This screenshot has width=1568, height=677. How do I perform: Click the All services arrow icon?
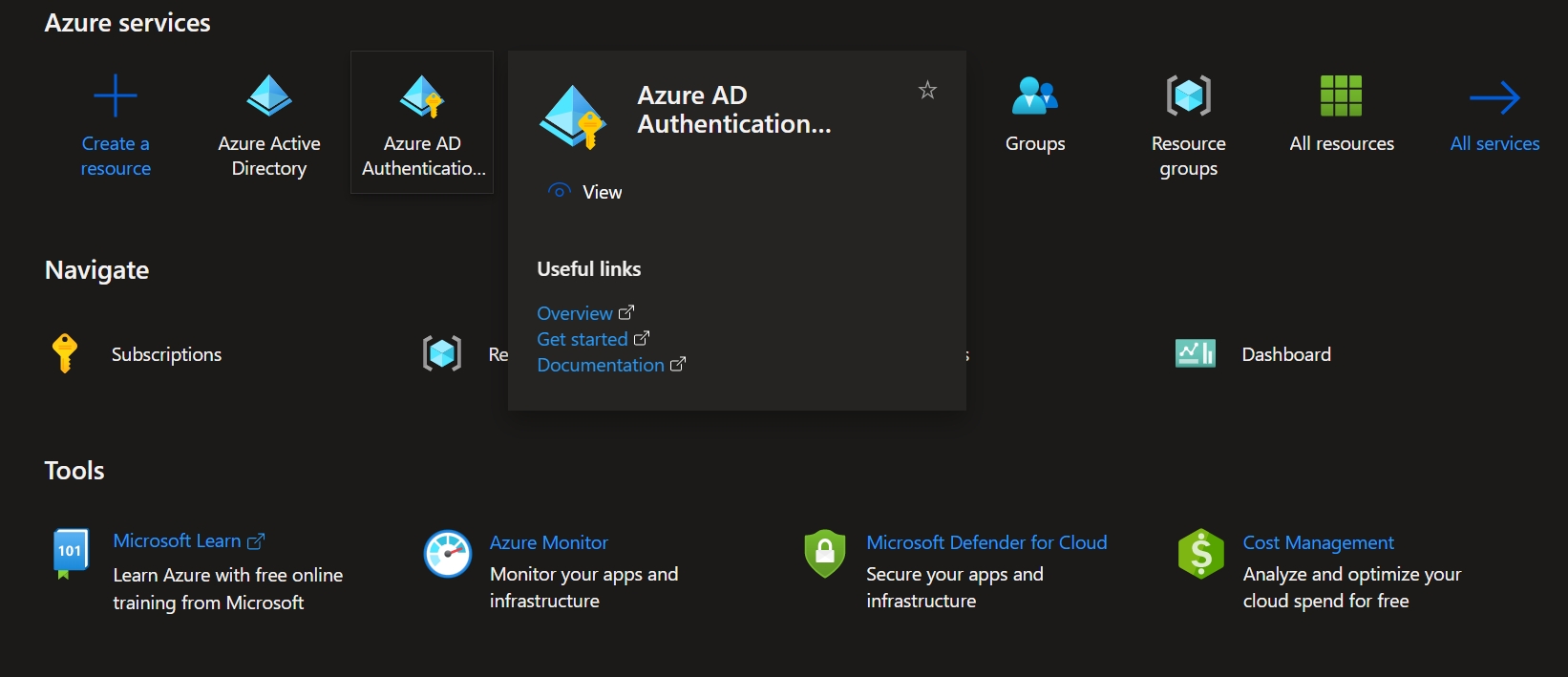coord(1494,97)
